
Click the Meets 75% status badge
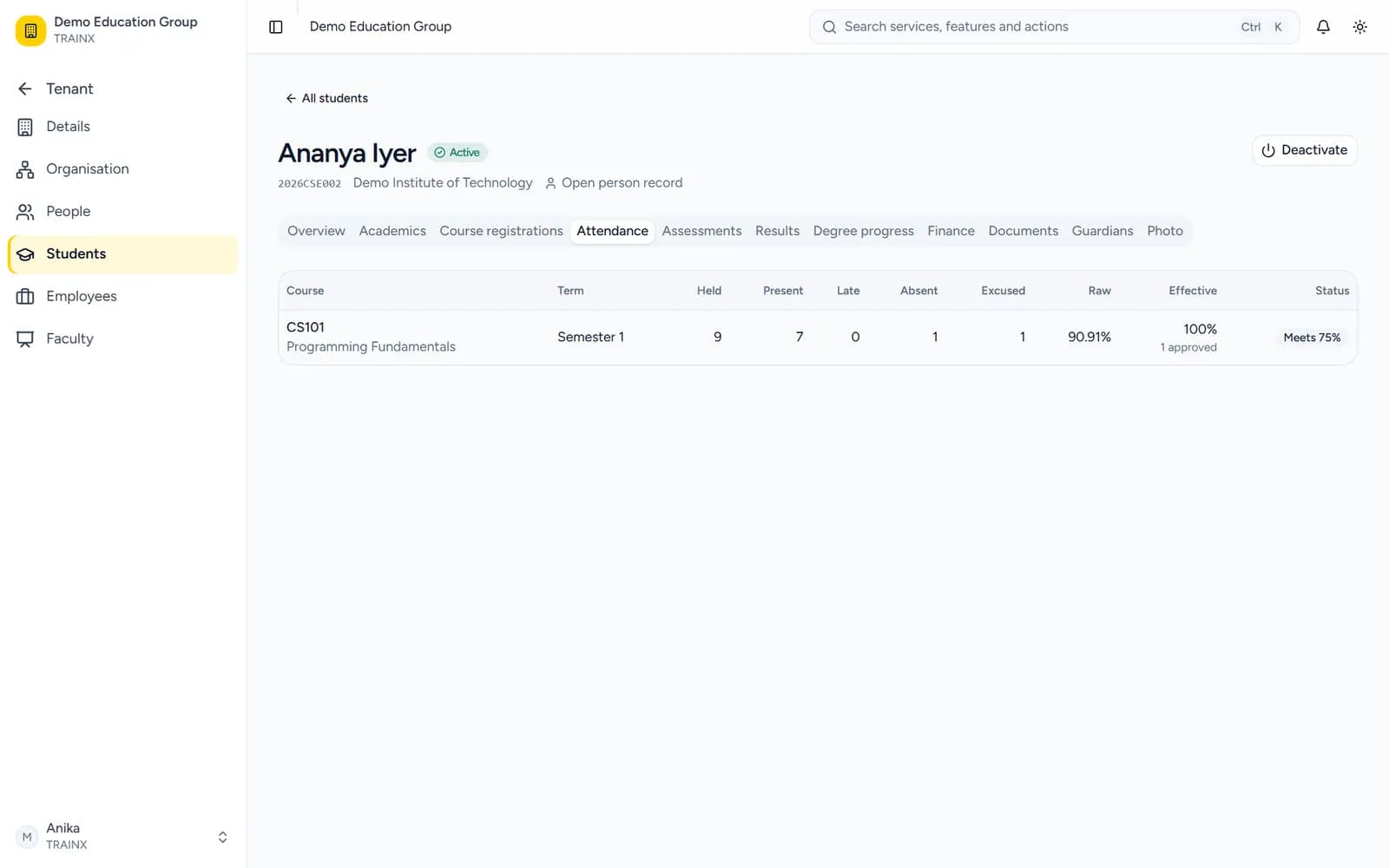[x=1312, y=338]
